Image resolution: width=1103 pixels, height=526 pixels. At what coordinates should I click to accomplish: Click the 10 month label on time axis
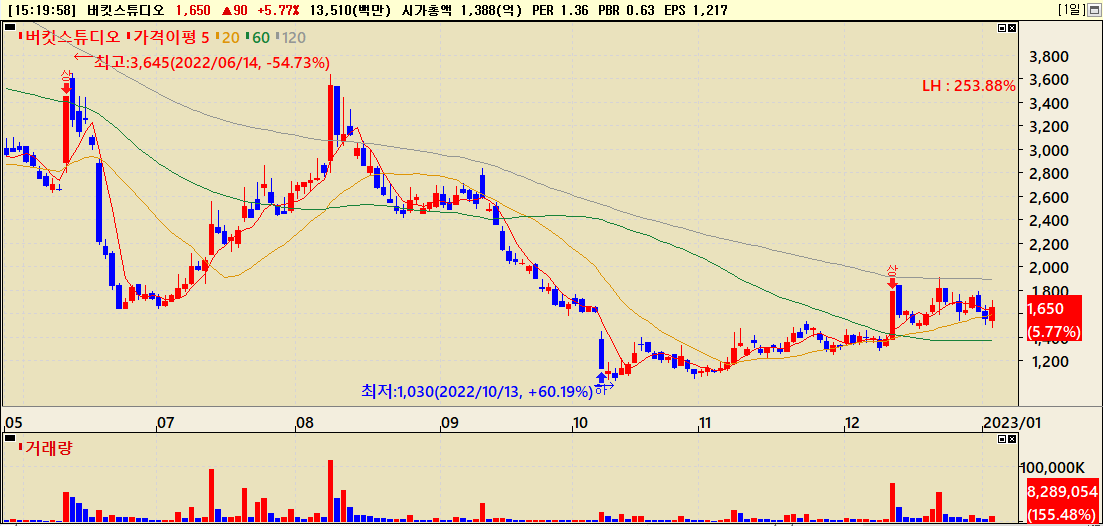[x=580, y=423]
